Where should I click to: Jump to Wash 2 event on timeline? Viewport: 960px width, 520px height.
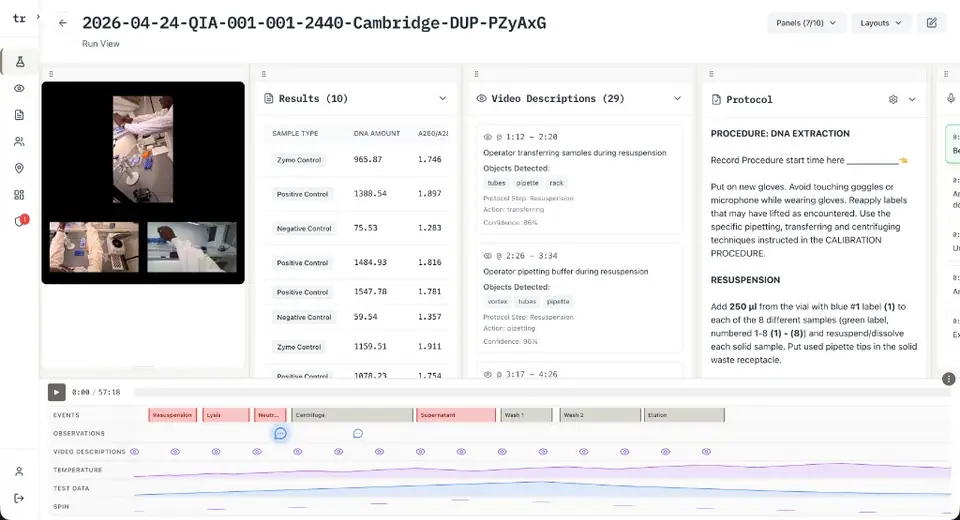(600, 415)
